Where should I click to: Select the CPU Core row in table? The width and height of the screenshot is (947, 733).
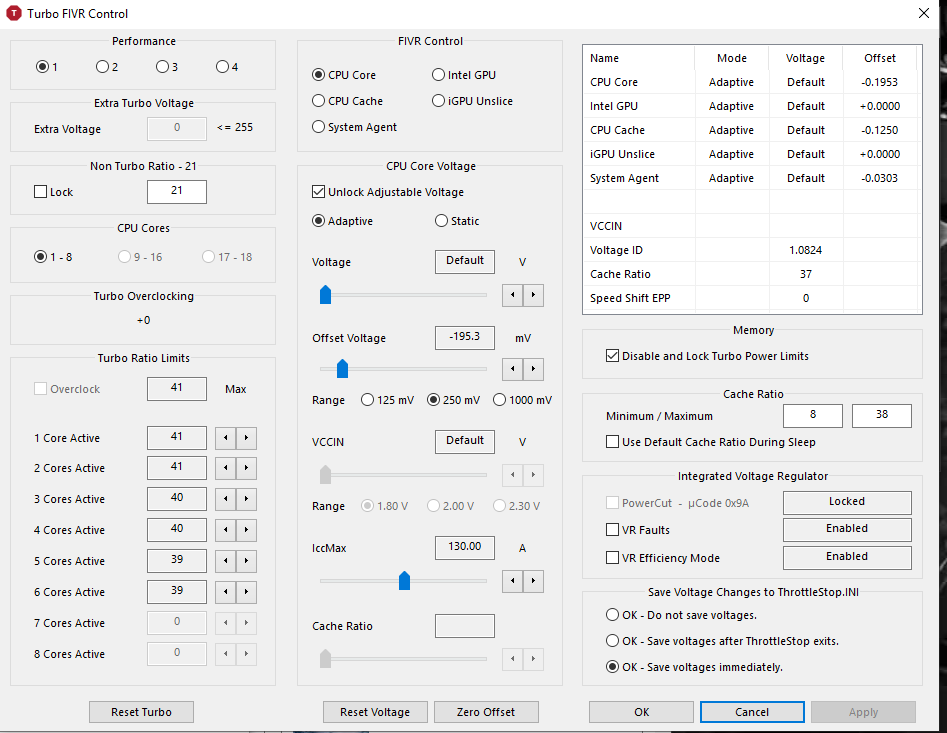click(x=753, y=82)
